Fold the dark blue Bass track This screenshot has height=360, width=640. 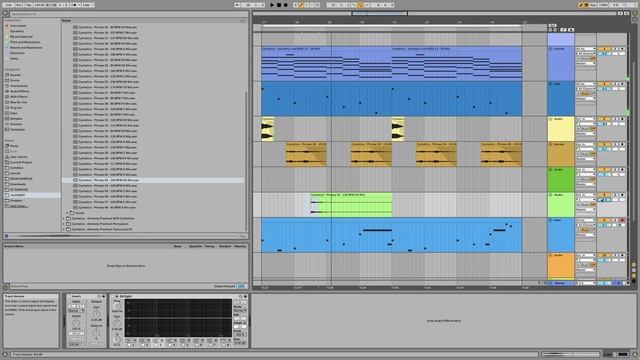click(551, 84)
